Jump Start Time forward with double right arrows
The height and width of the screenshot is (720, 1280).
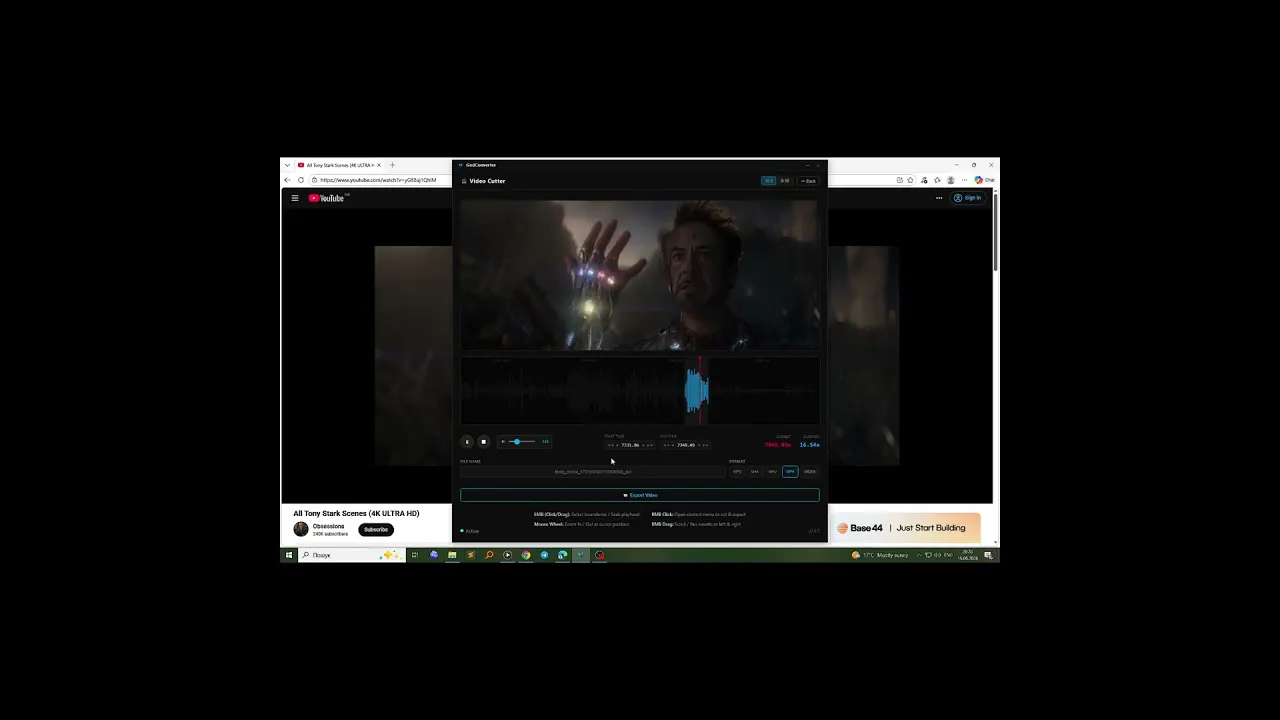[x=651, y=445]
